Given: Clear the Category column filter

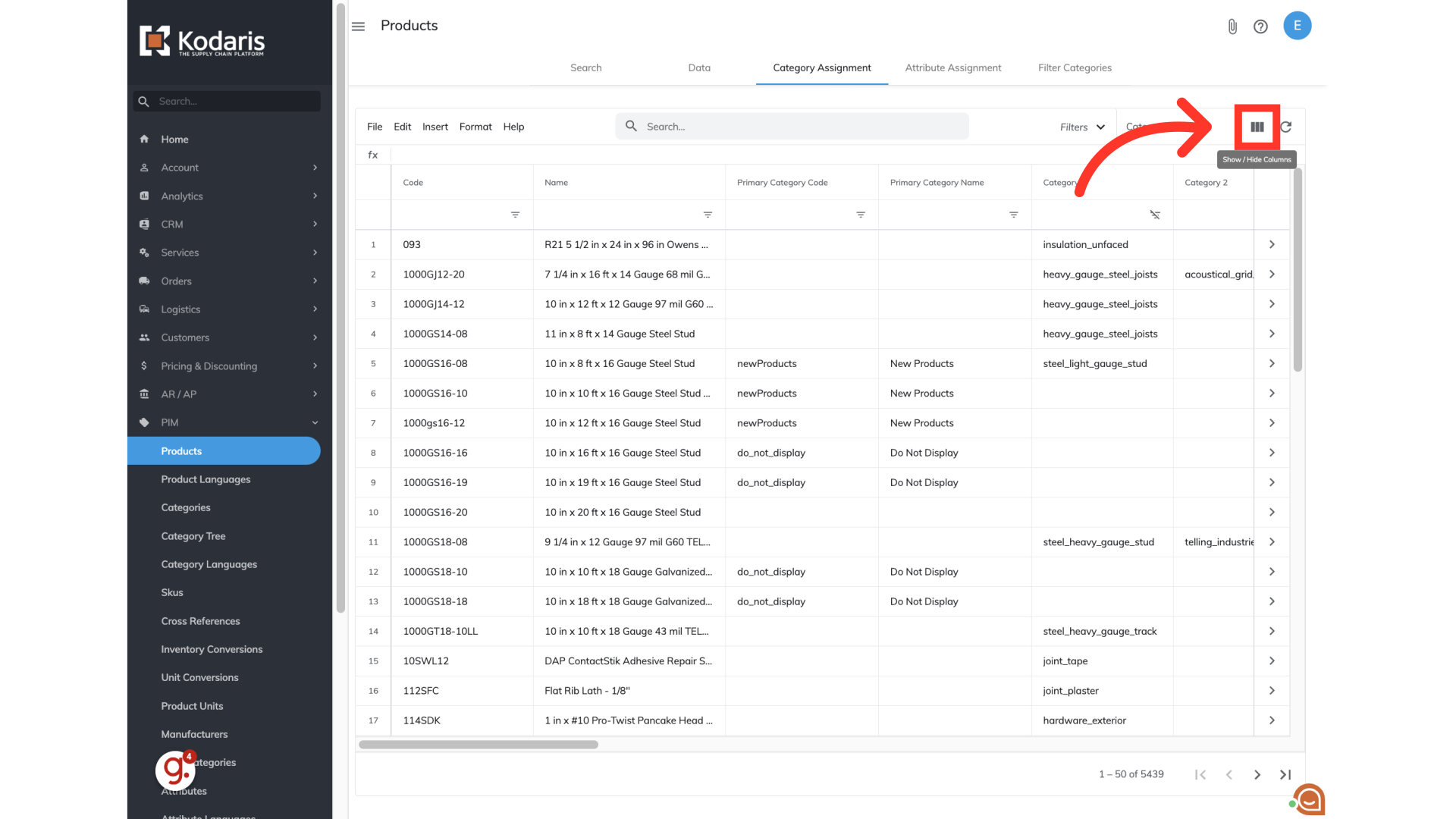Looking at the screenshot, I should 1155,215.
